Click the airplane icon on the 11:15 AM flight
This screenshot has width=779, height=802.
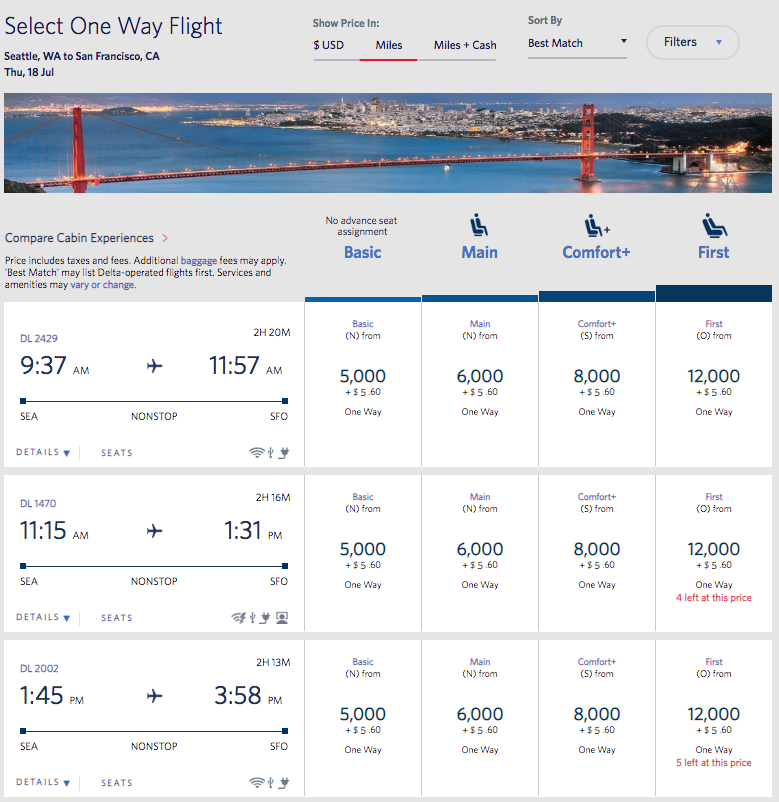click(x=154, y=531)
